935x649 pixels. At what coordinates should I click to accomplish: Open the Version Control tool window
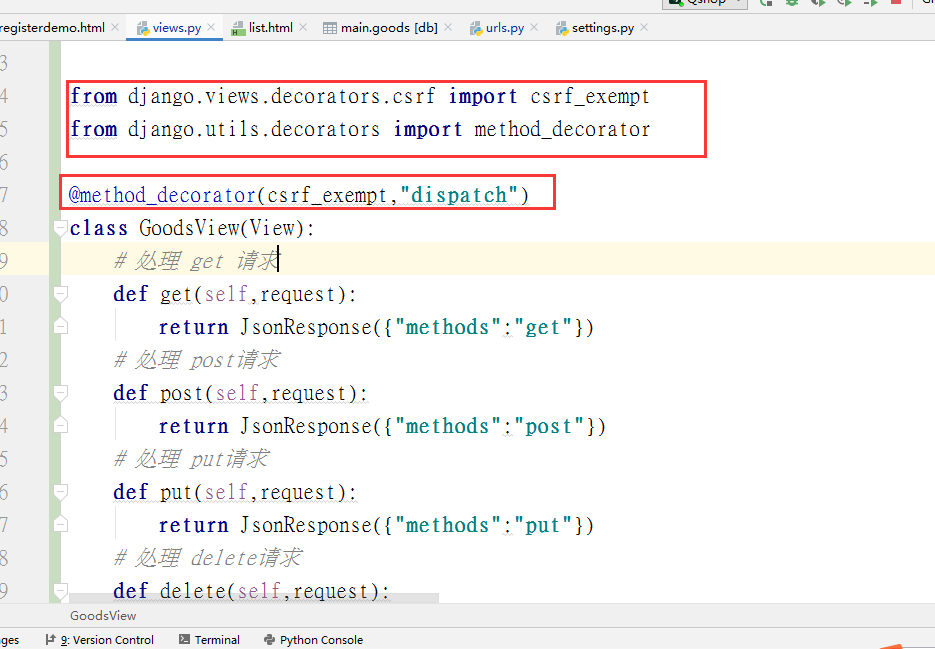100,640
